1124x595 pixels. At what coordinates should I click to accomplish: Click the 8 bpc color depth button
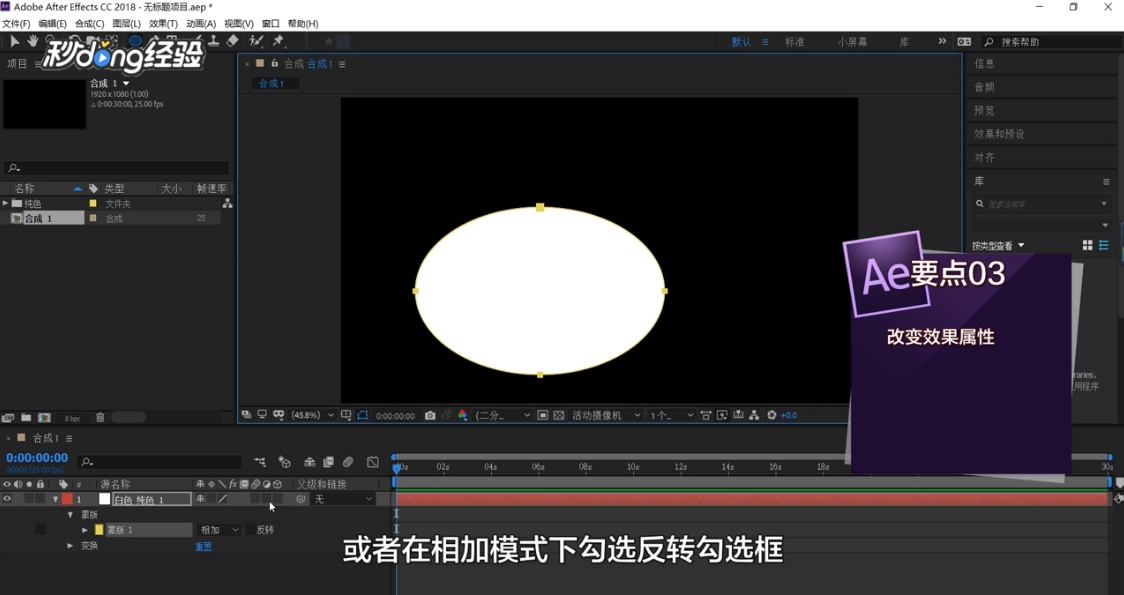click(x=72, y=418)
